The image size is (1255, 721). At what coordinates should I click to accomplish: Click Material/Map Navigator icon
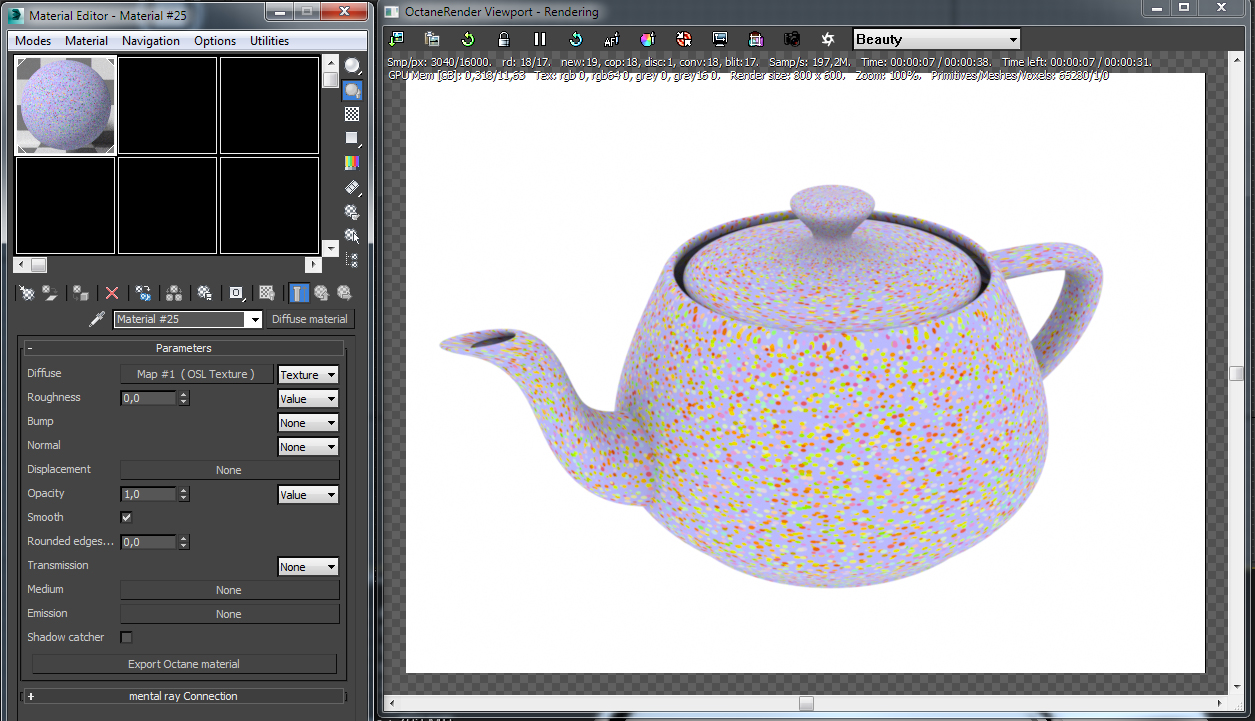coord(352,260)
